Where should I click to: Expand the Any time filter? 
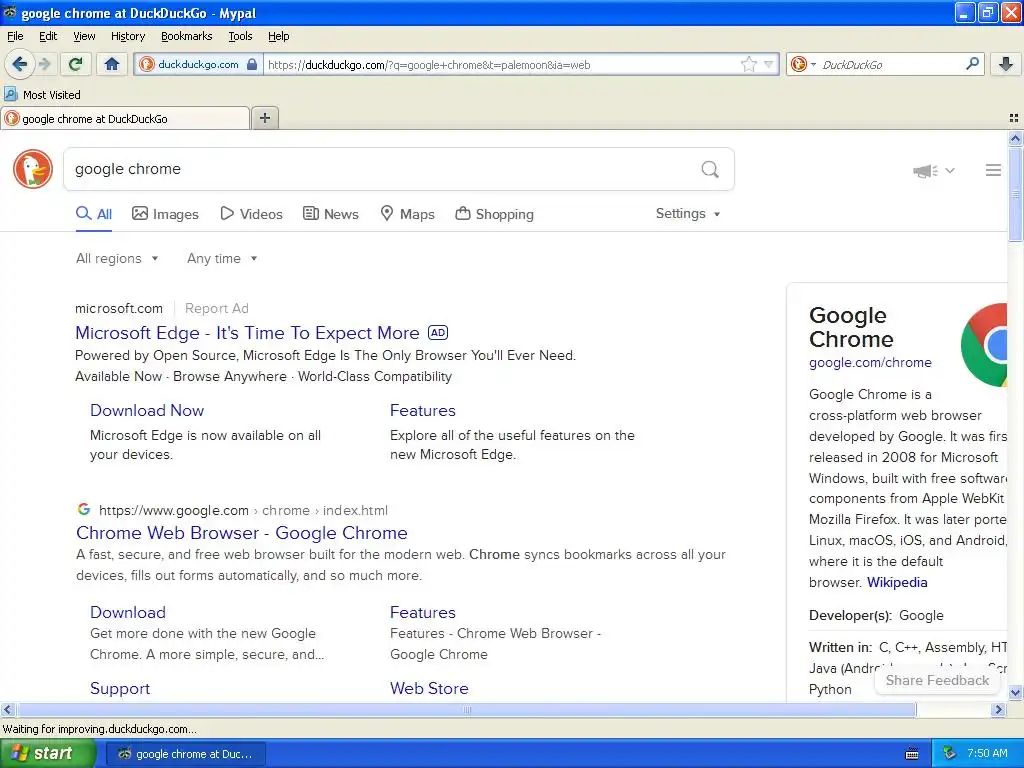tap(222, 259)
